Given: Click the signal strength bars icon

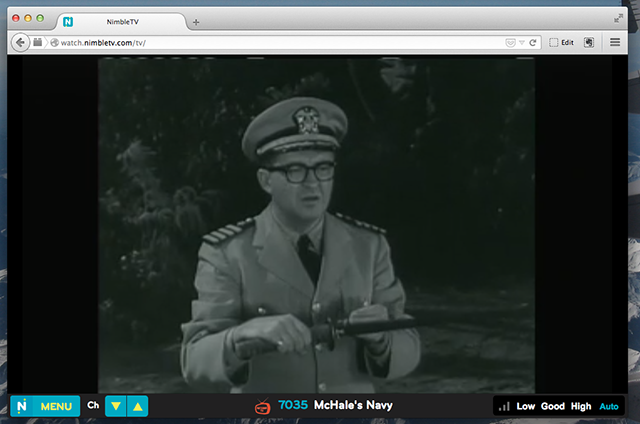Looking at the screenshot, I should [504, 406].
